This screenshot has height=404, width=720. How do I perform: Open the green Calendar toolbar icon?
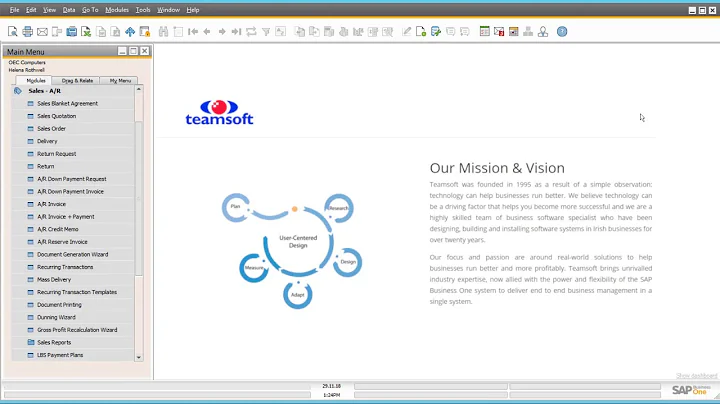pyautogui.click(x=484, y=31)
